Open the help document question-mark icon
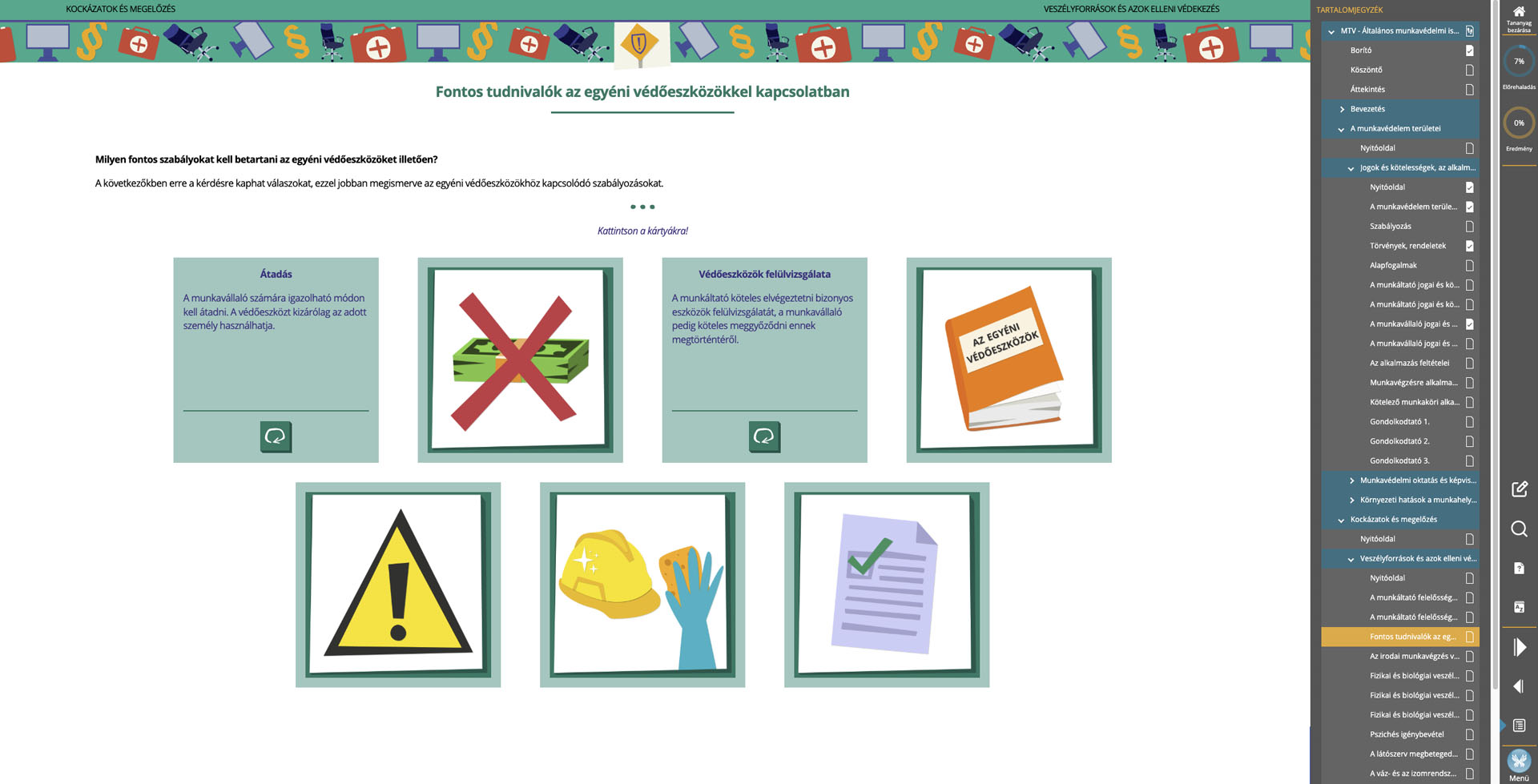Viewport: 1538px width, 784px height. pos(1519,568)
